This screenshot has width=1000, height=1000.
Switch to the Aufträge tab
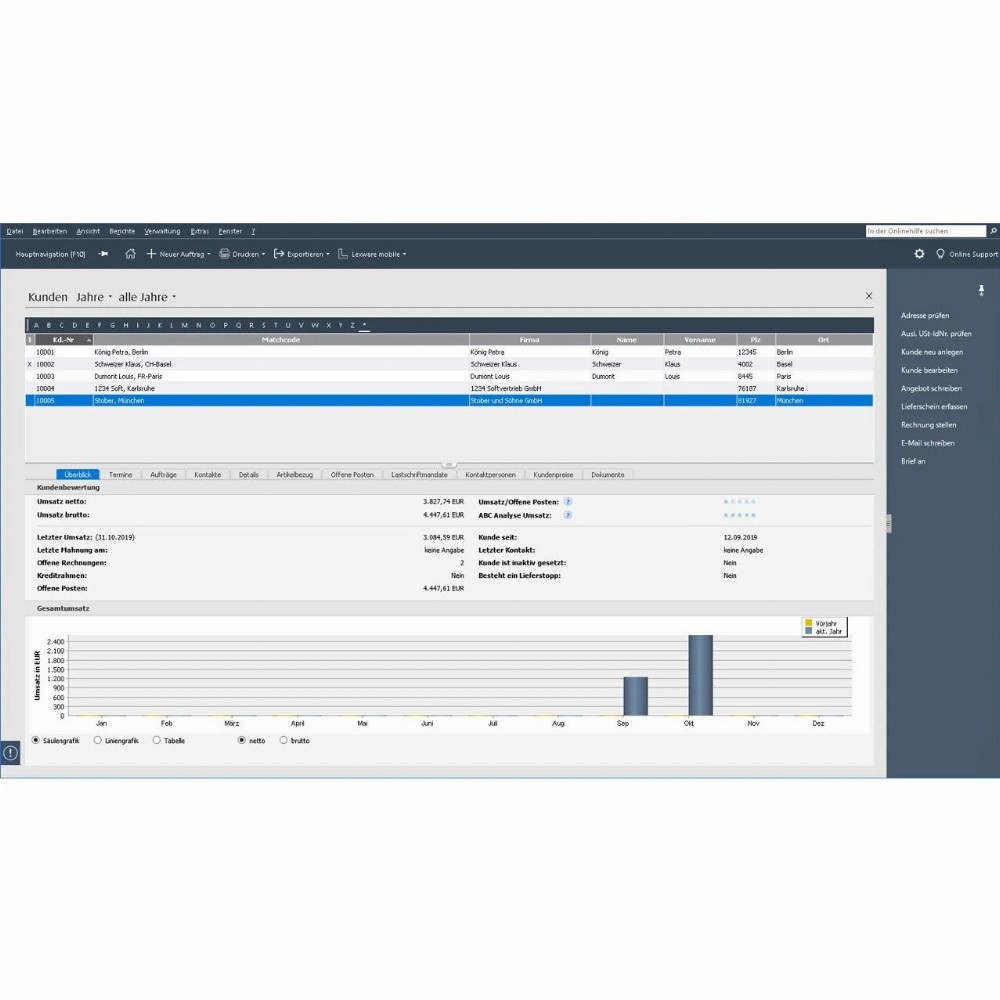coord(163,474)
